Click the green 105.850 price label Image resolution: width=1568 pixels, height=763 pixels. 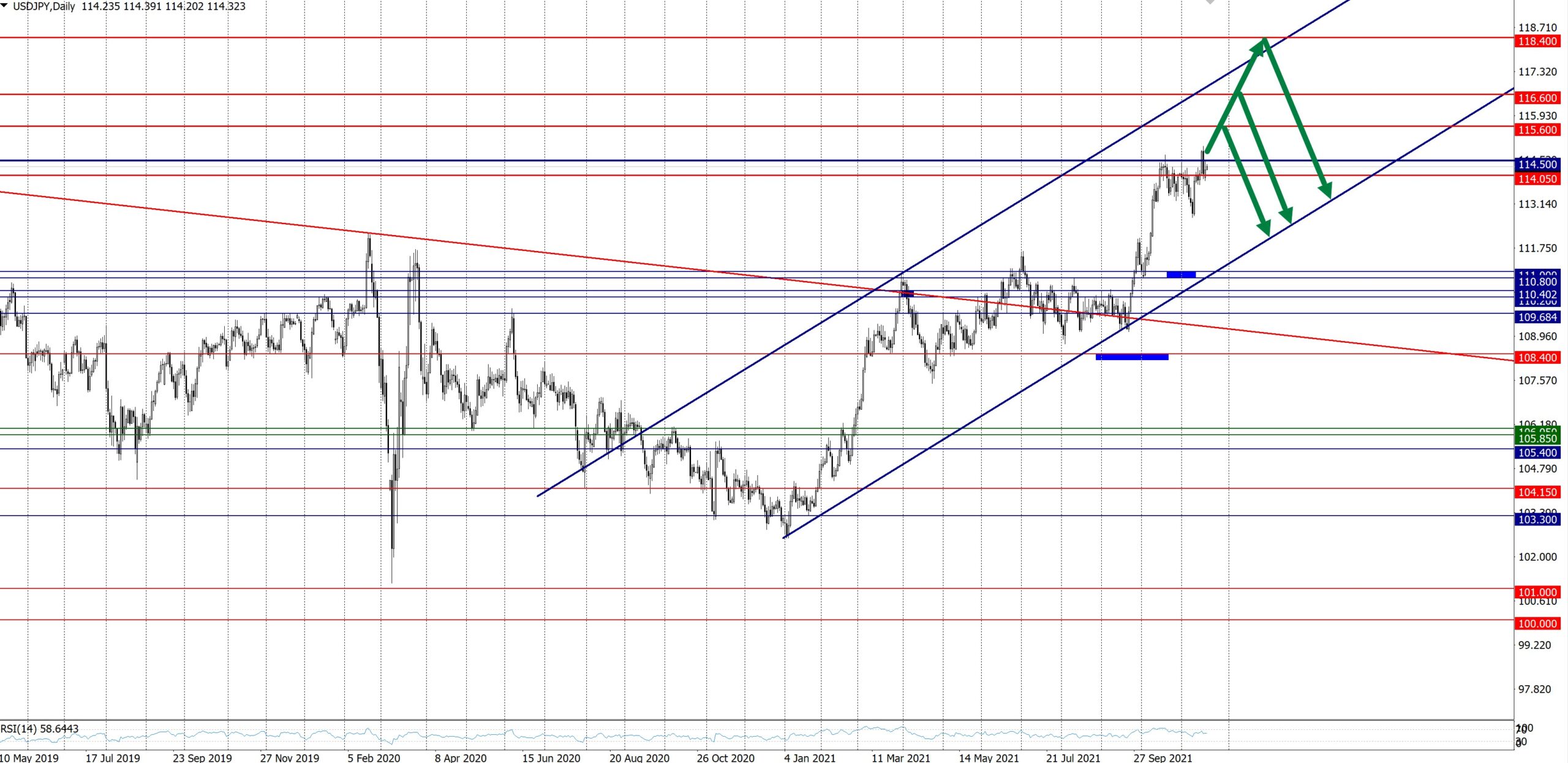pyautogui.click(x=1537, y=439)
